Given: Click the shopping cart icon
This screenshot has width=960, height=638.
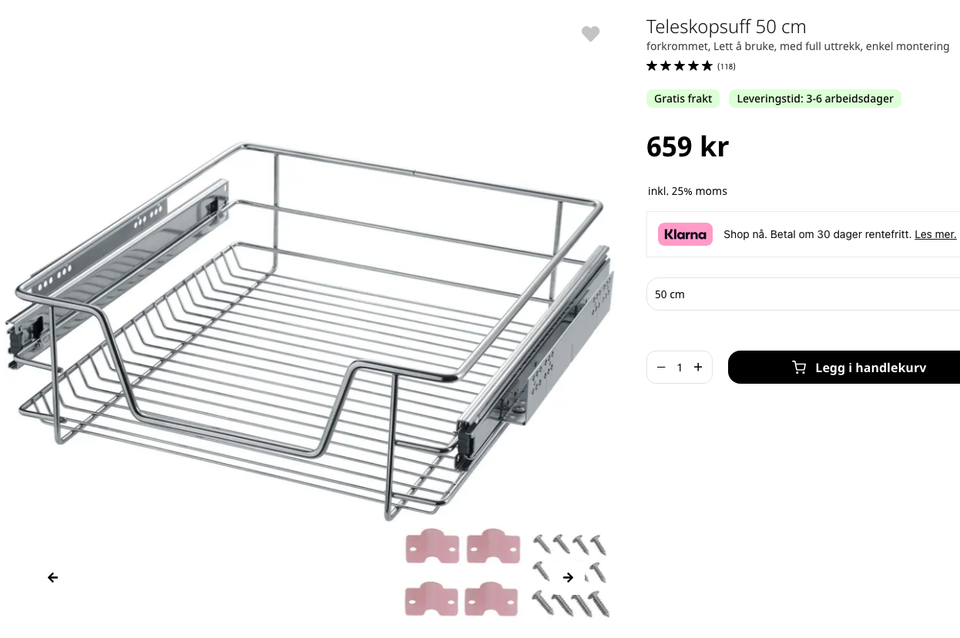Looking at the screenshot, I should click(799, 367).
